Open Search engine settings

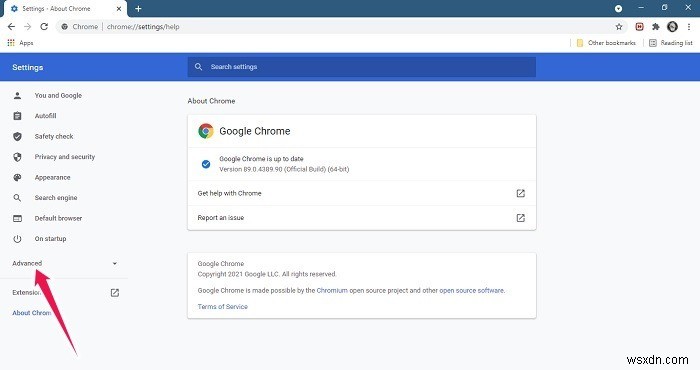[x=56, y=198]
